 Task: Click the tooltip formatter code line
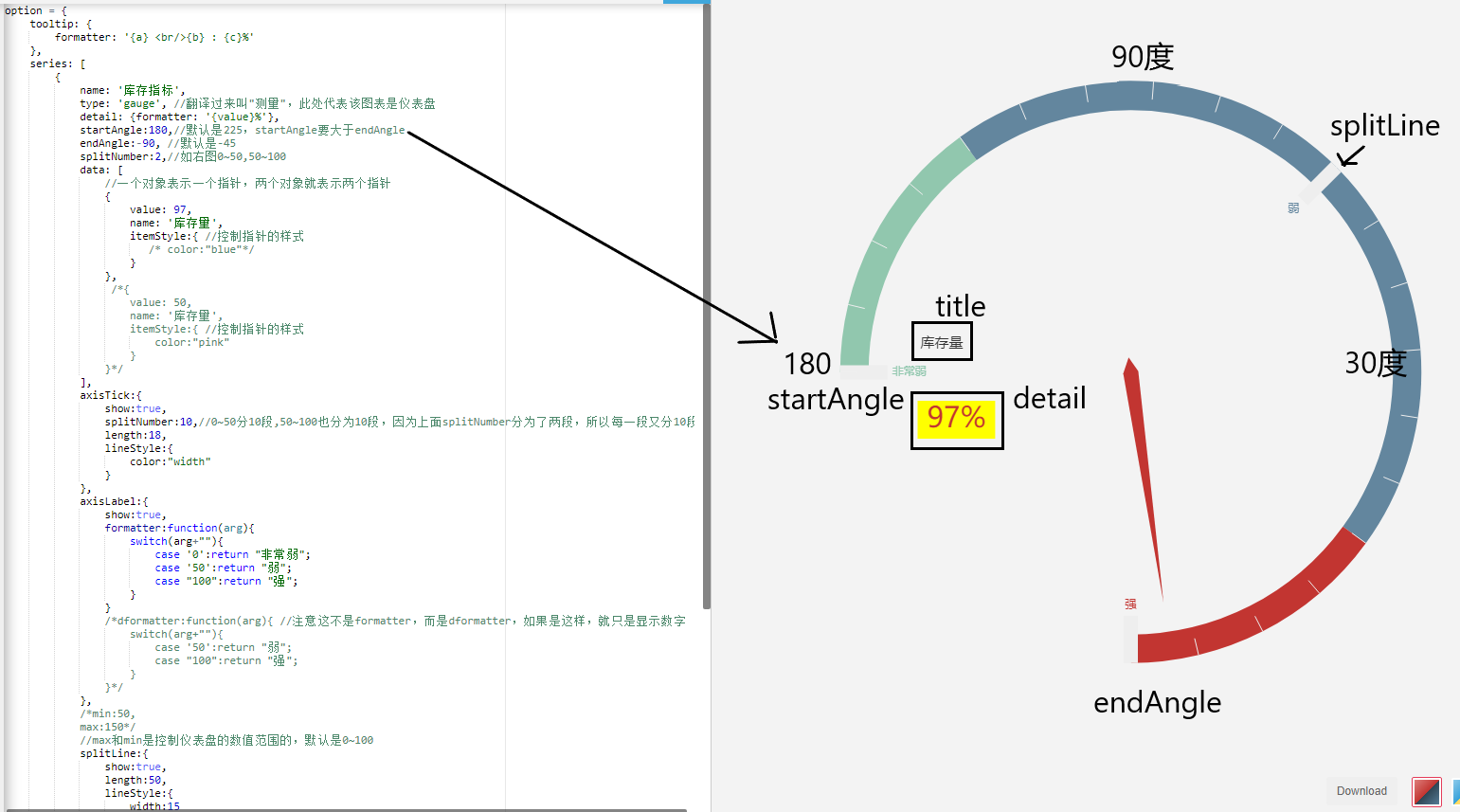pyautogui.click(x=154, y=37)
